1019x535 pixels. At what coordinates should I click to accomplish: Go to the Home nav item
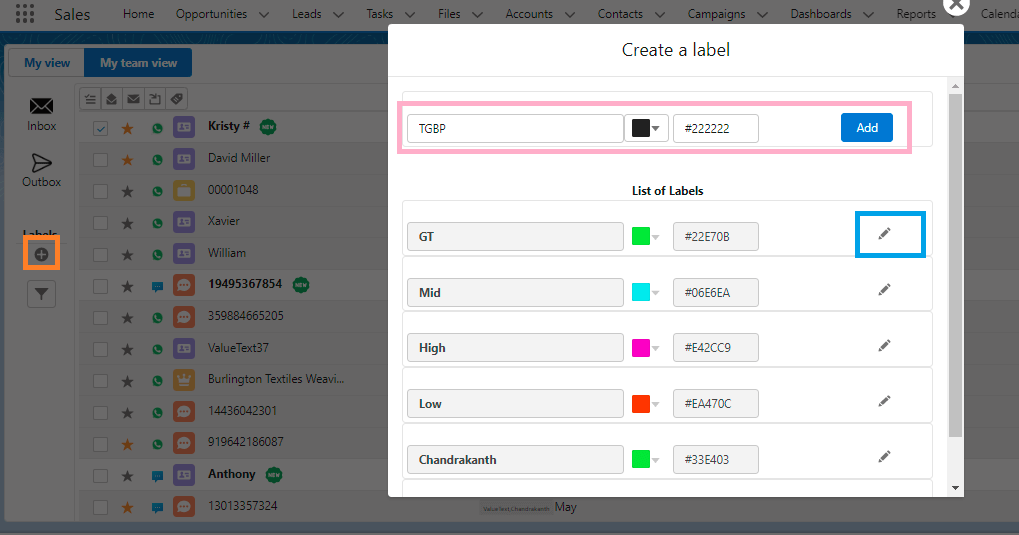[x=138, y=14]
